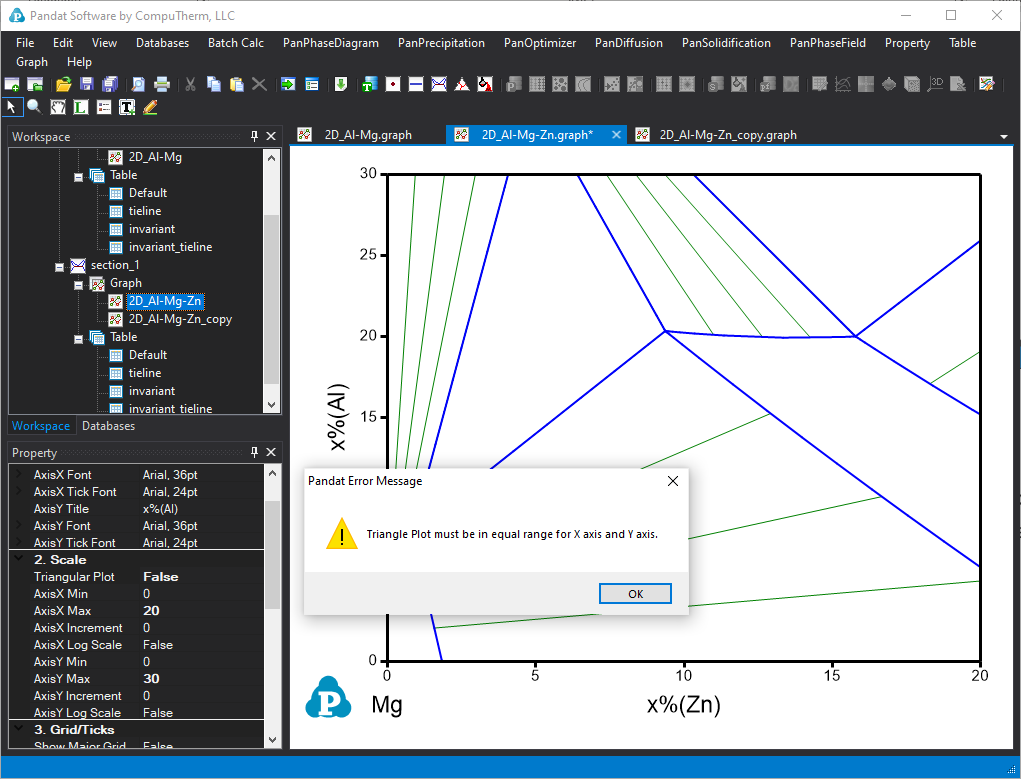
Task: Click the 3D plot toolbar icon
Action: pos(936,84)
